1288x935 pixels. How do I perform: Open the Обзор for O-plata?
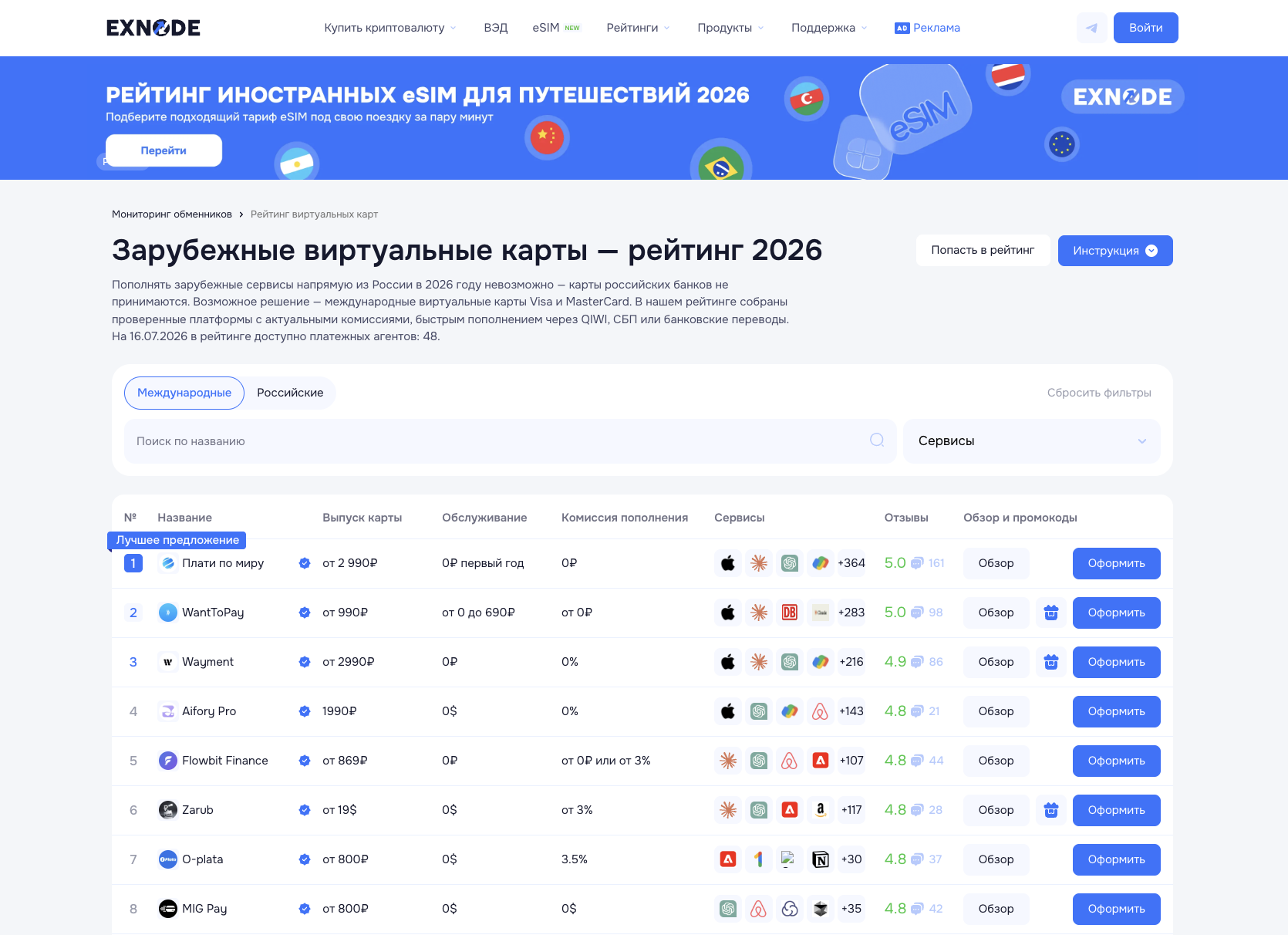996,859
